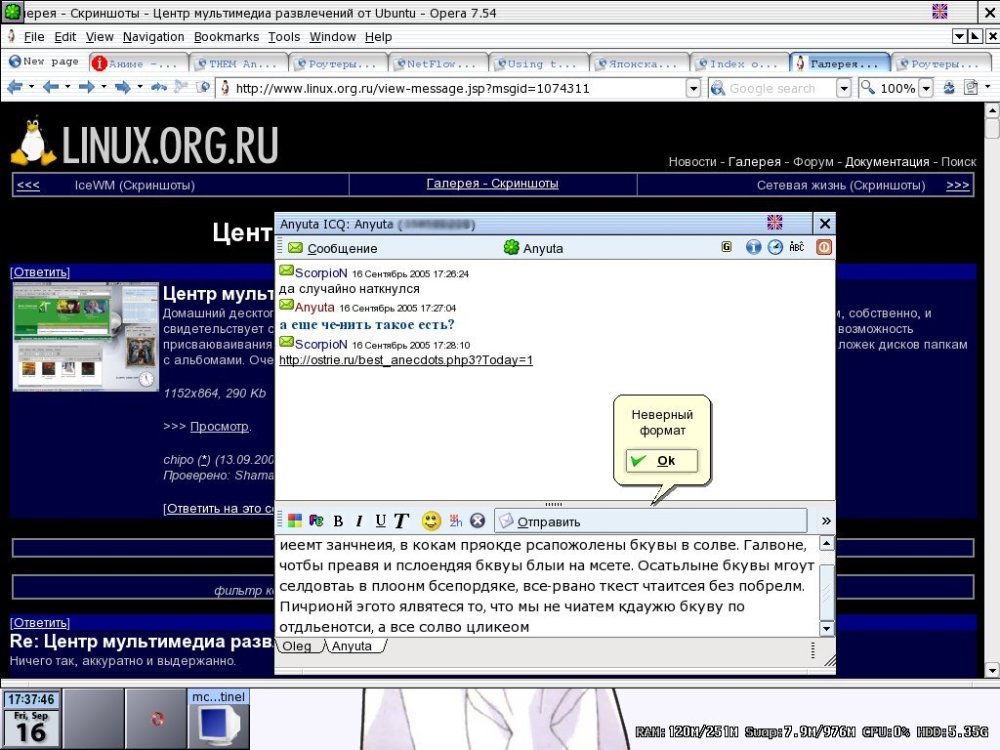
Task: Go to next section via >>> link
Action: click(x=957, y=185)
